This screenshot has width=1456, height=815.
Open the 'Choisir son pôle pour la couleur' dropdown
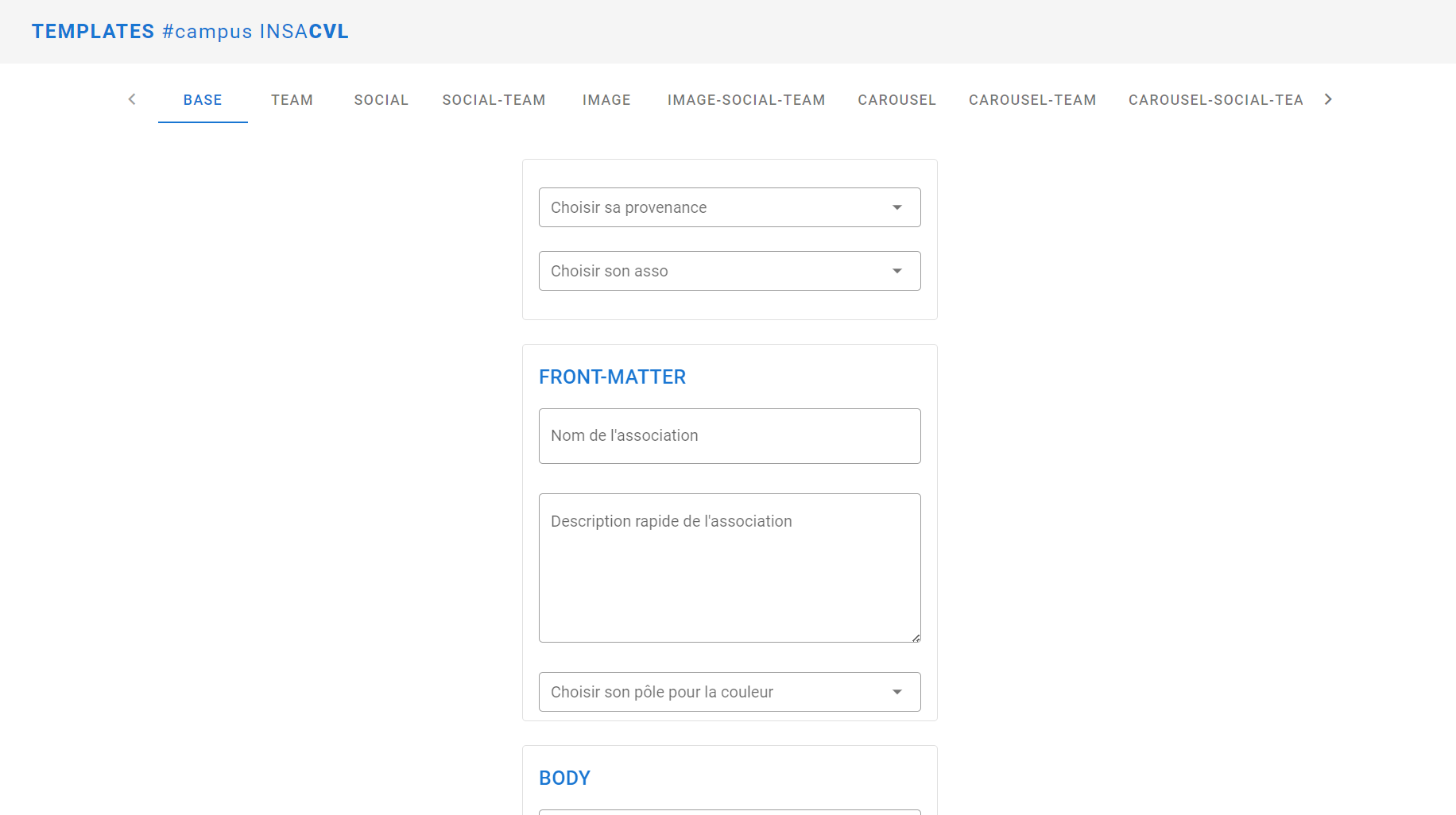tap(729, 691)
